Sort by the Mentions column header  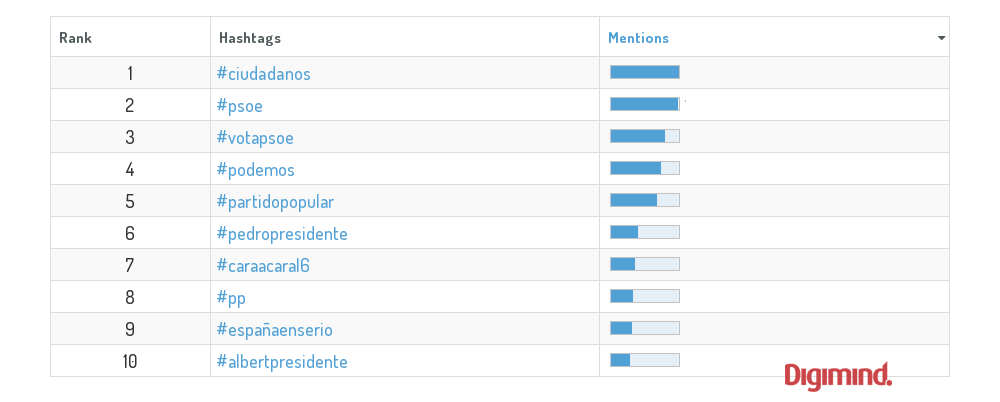click(x=638, y=38)
